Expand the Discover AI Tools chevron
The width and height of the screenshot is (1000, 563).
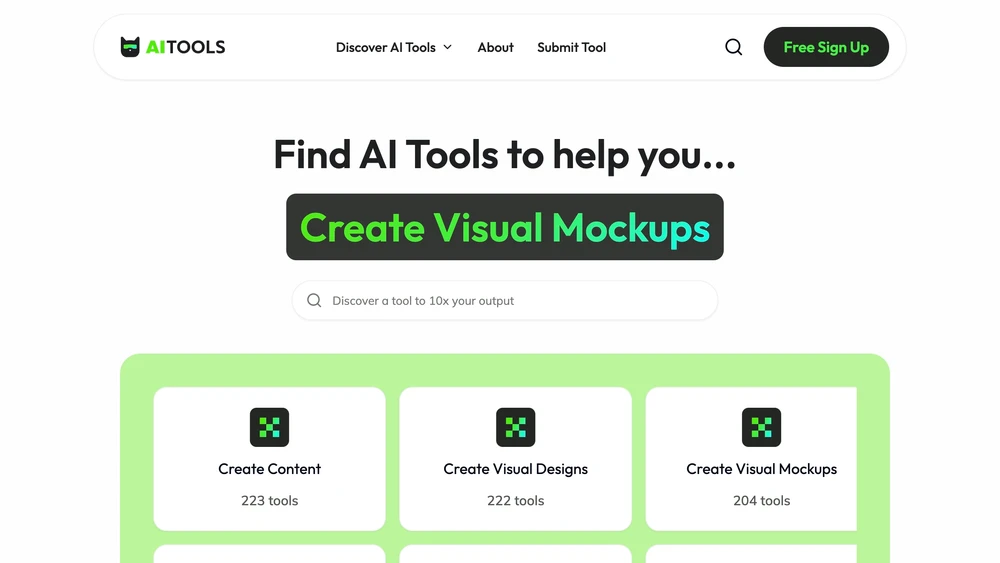coord(448,47)
